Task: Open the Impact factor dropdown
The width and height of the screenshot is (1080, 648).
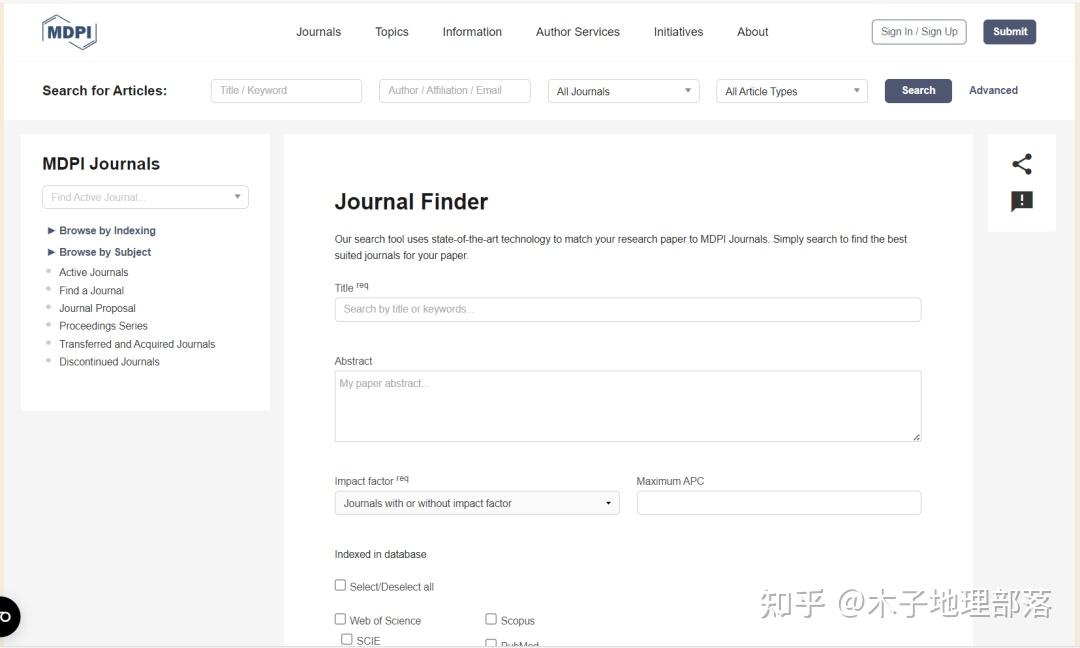Action: (477, 503)
